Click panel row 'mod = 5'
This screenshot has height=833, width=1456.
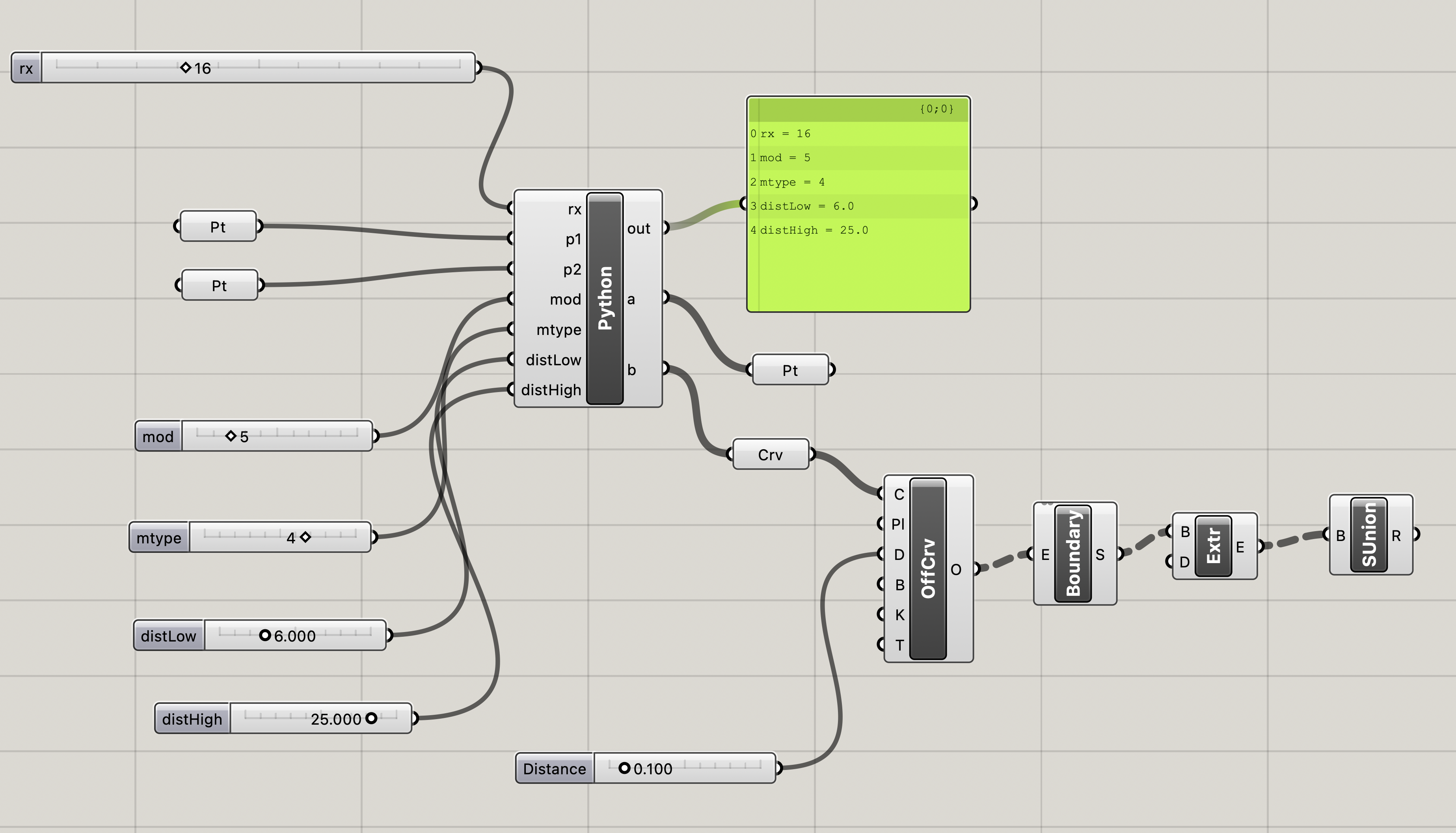tap(858, 157)
